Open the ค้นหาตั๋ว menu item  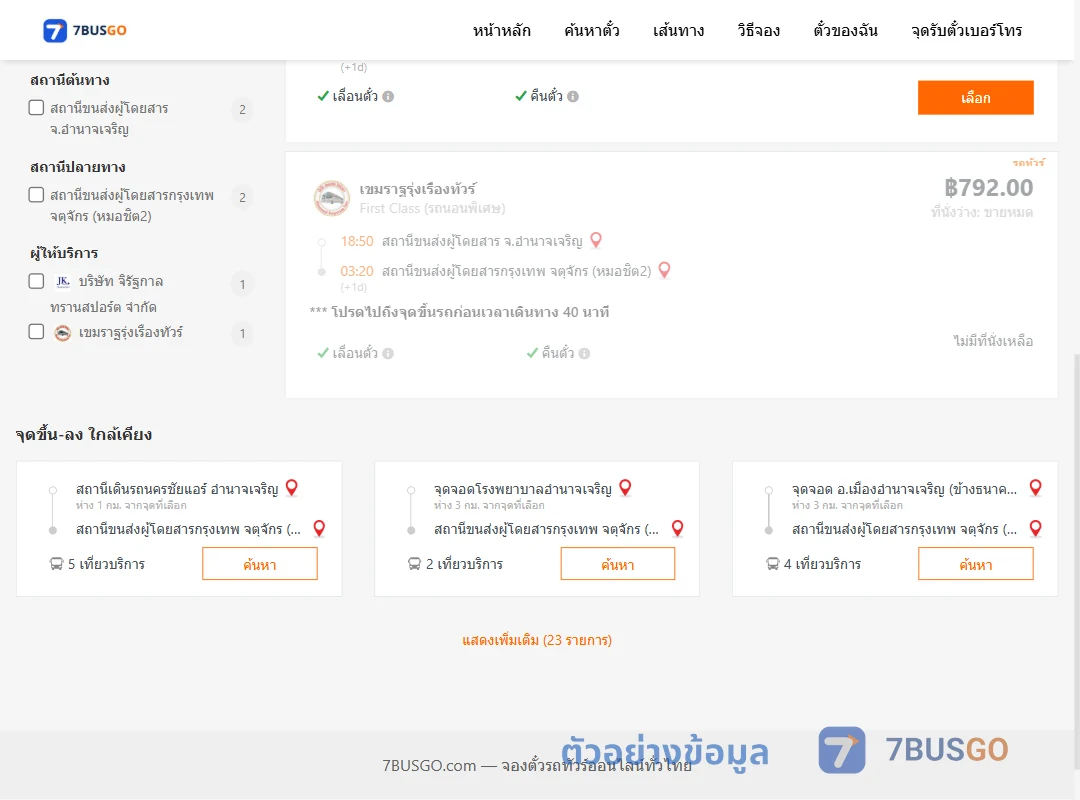592,30
